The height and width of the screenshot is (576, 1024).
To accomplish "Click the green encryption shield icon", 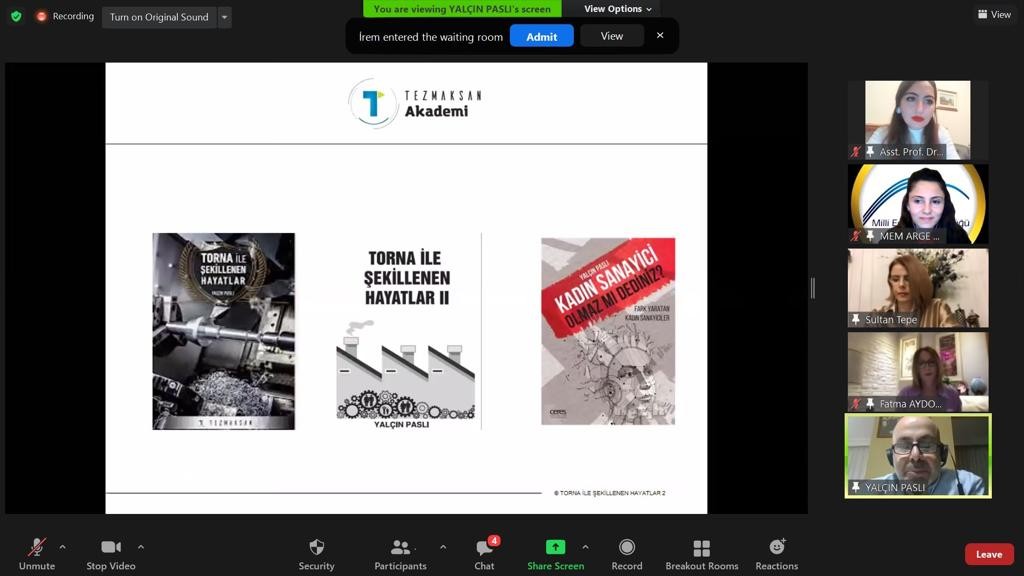I will (16, 16).
